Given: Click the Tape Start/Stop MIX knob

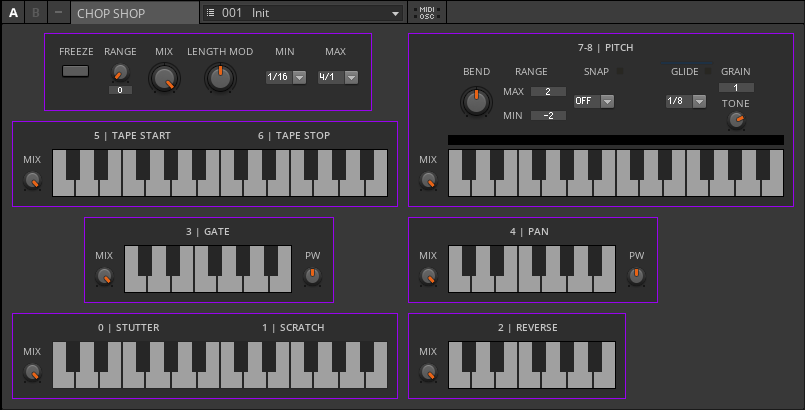Looking at the screenshot, I should pos(32,181).
